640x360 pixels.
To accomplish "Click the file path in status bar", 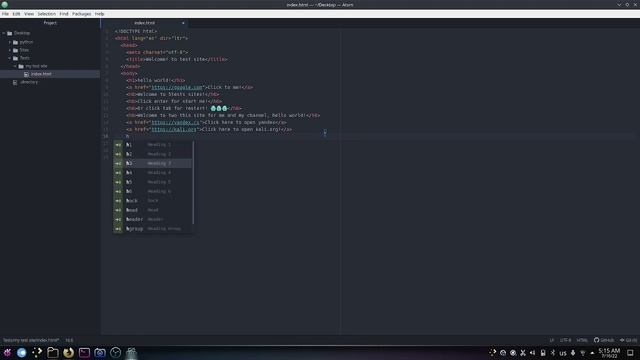I will [31, 340].
